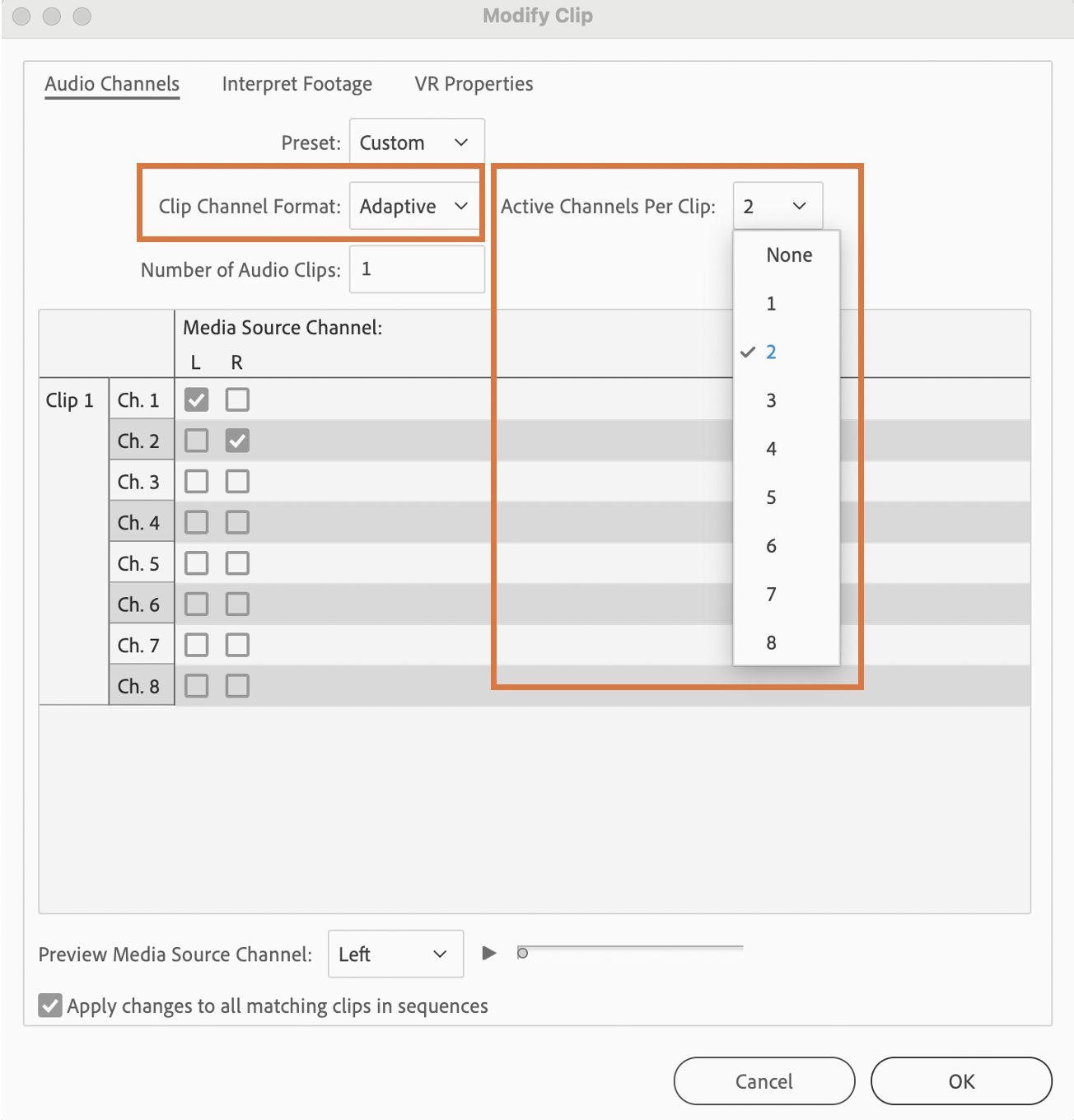Play the media source channel preview
Viewport: 1074px width, 1120px height.
(489, 954)
